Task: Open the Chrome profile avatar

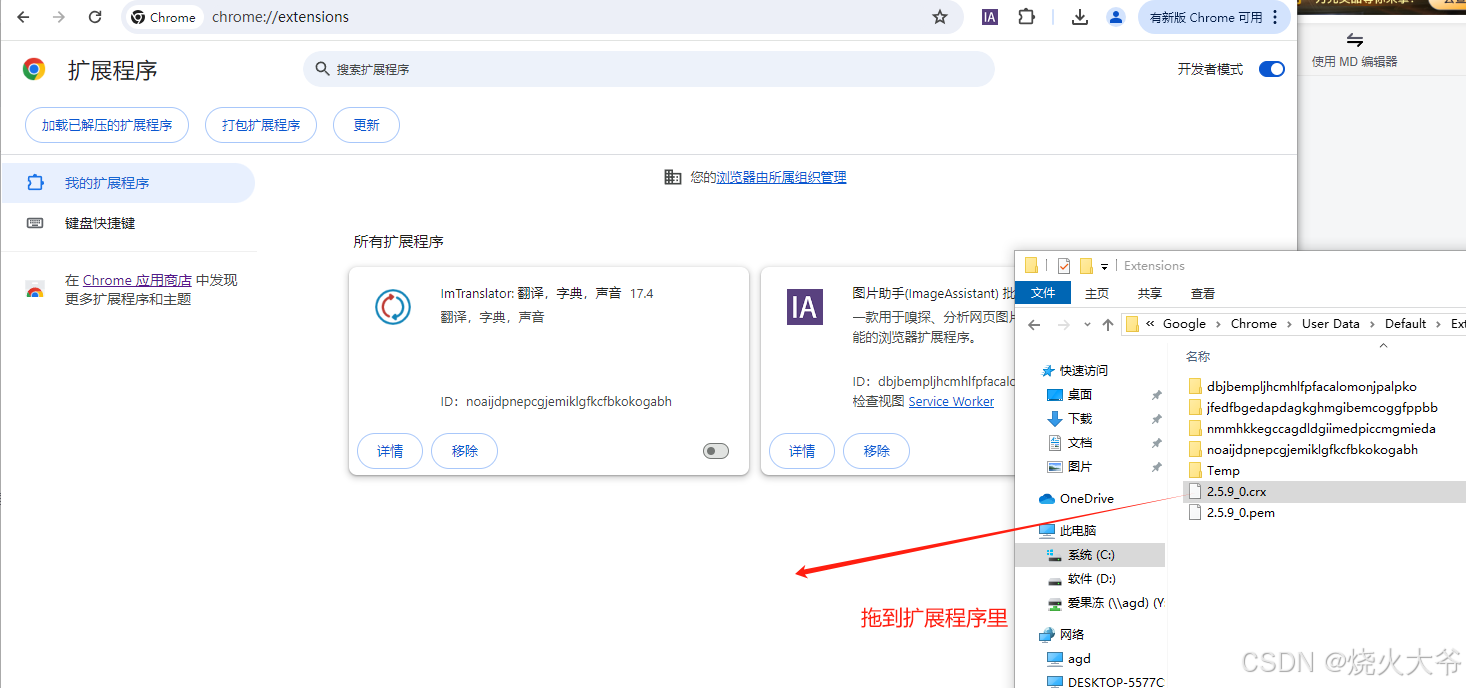Action: click(x=1116, y=17)
